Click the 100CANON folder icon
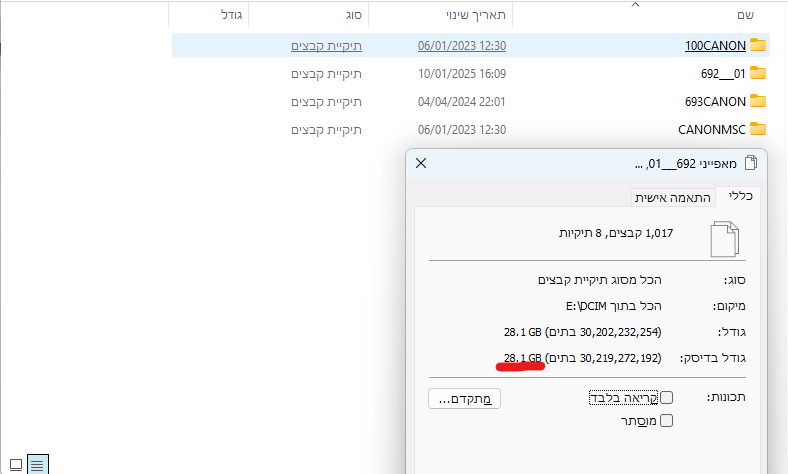 pos(758,45)
